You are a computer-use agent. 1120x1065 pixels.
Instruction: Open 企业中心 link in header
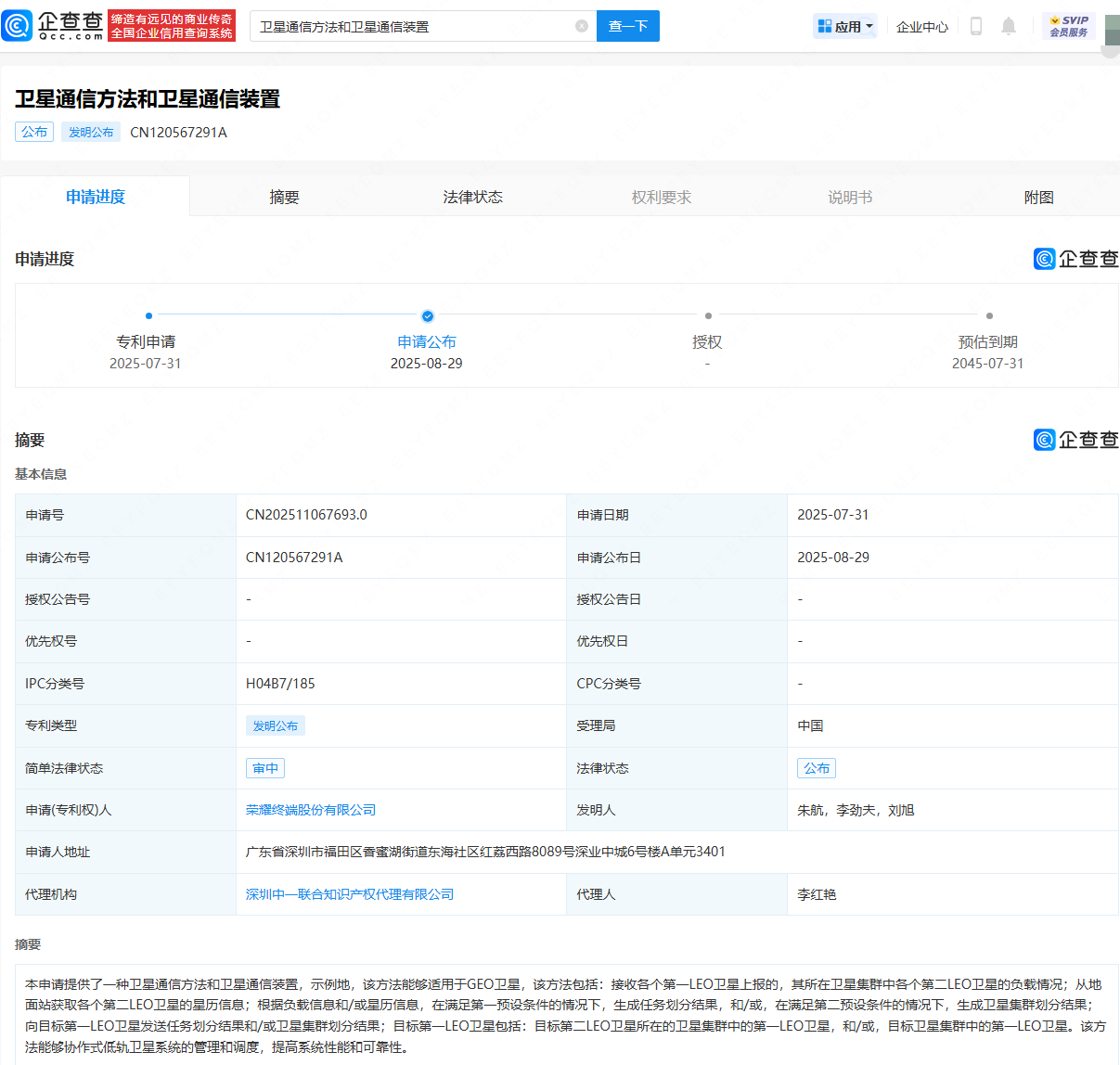pos(921,27)
